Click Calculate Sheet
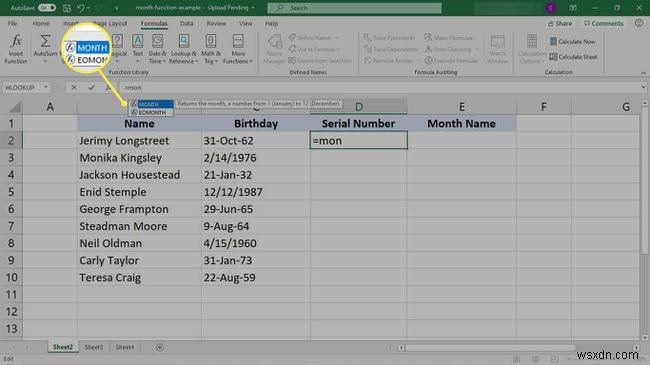Screen dimensions: 650x365 tap(573, 57)
